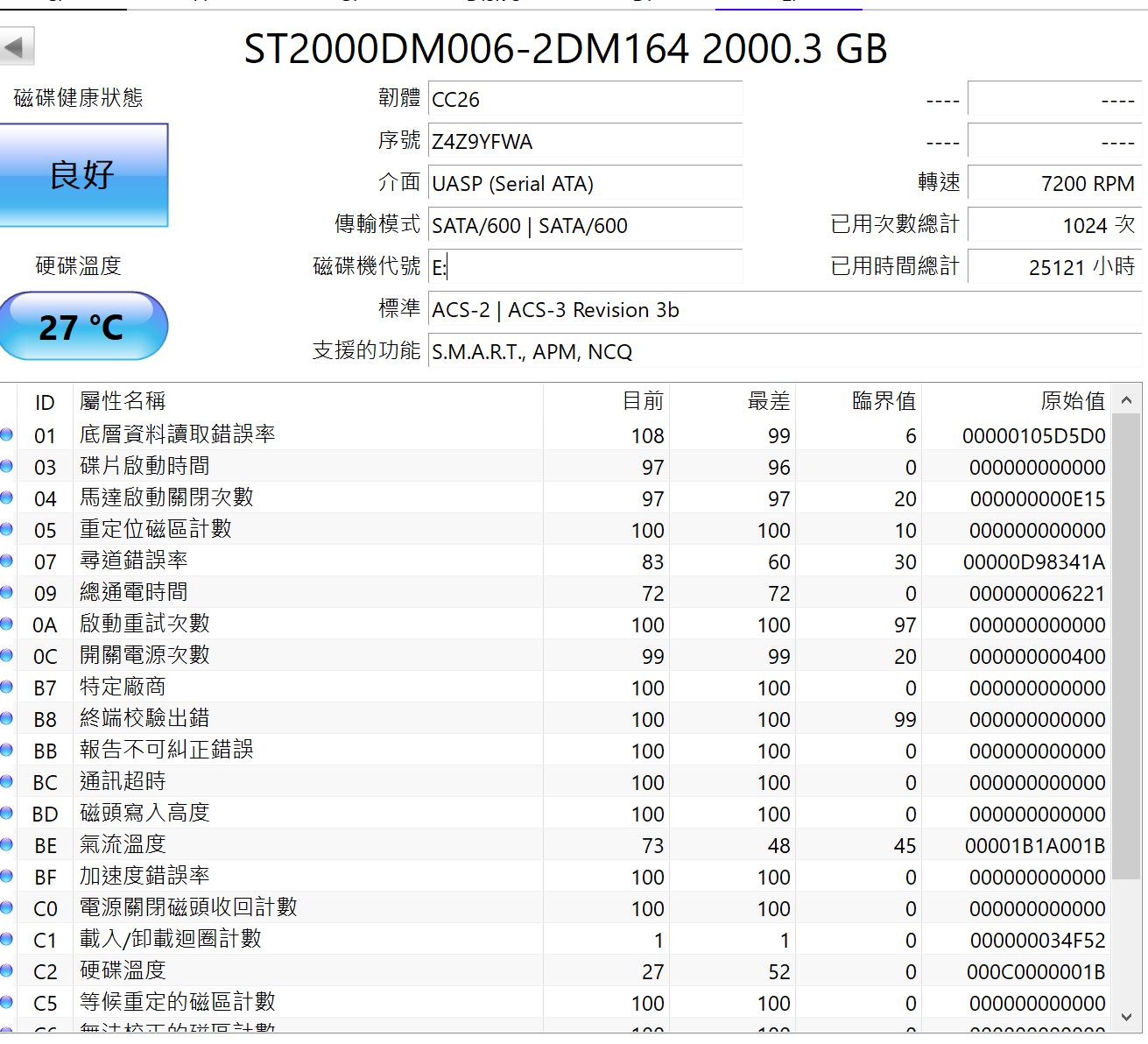Click the previous disk left arrow

coord(16,46)
